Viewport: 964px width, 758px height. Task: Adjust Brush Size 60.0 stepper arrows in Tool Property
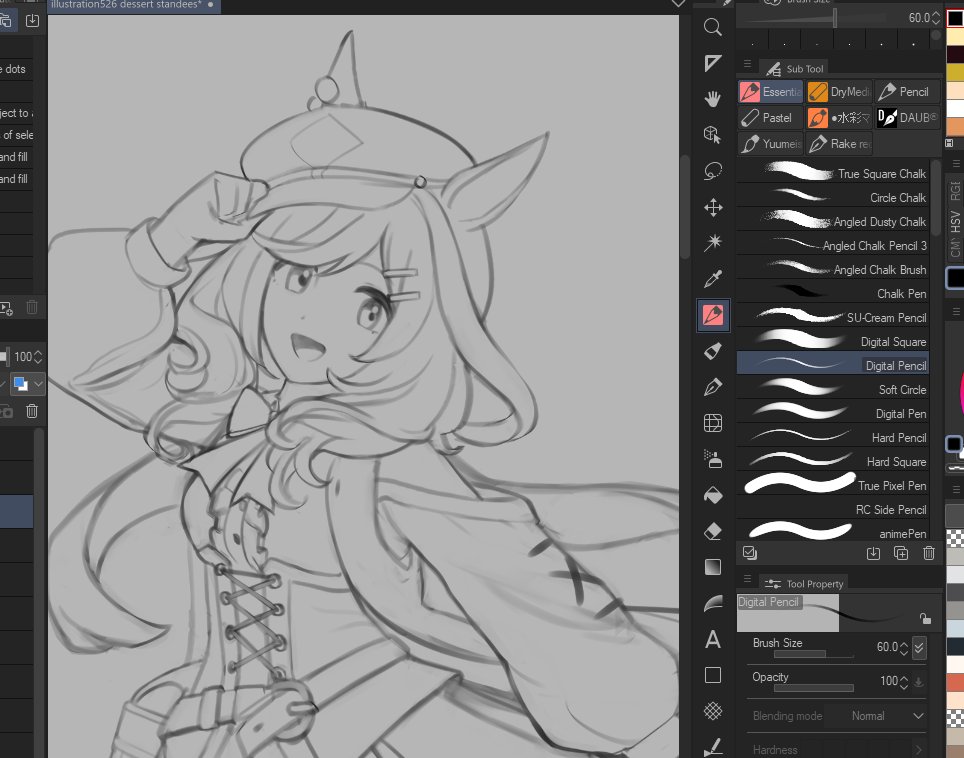tap(904, 647)
